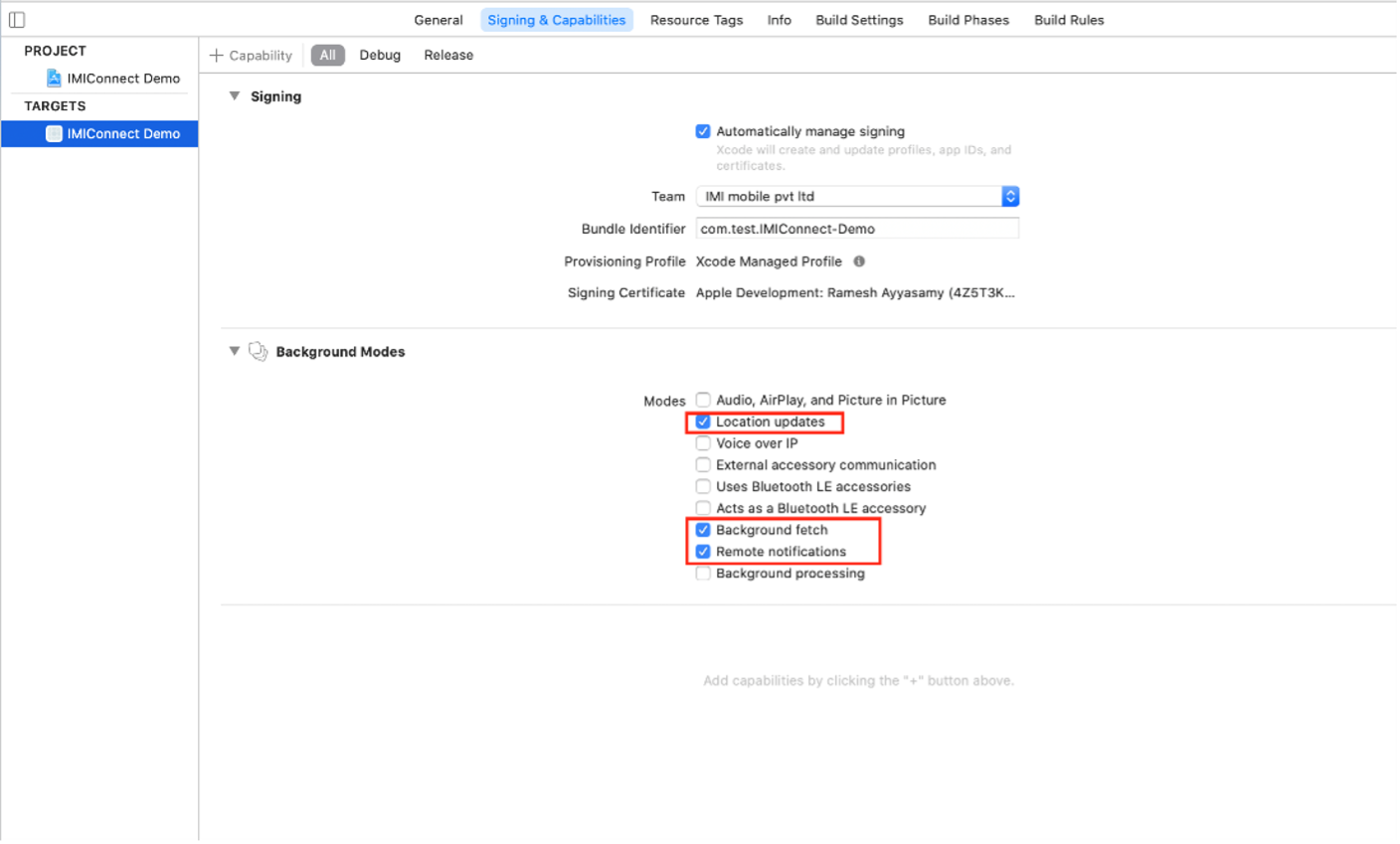Toggle the navigator sidebar panel icon

tap(17, 20)
